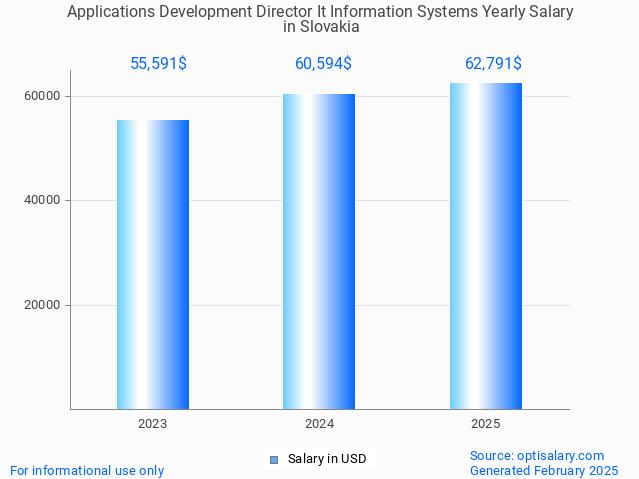639x479 pixels.
Task: Click the 20000 y-axis tick label
Action: [43, 305]
